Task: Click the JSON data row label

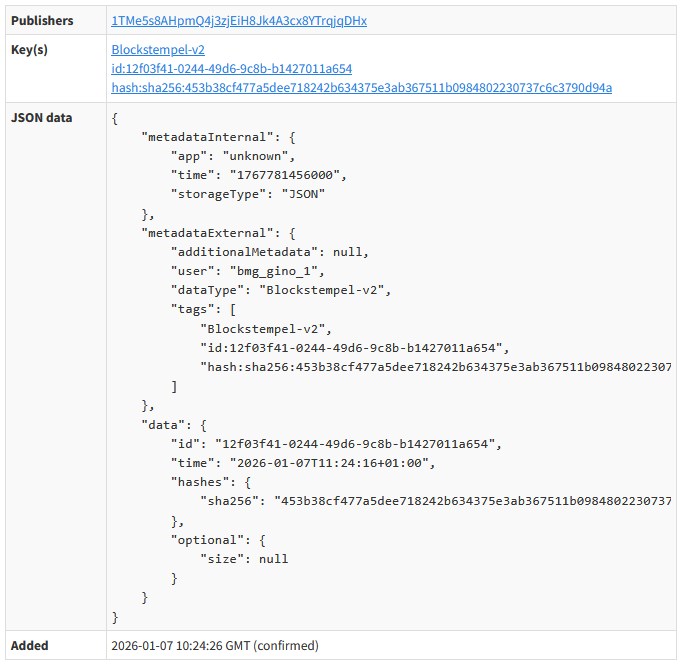Action: click(41, 117)
